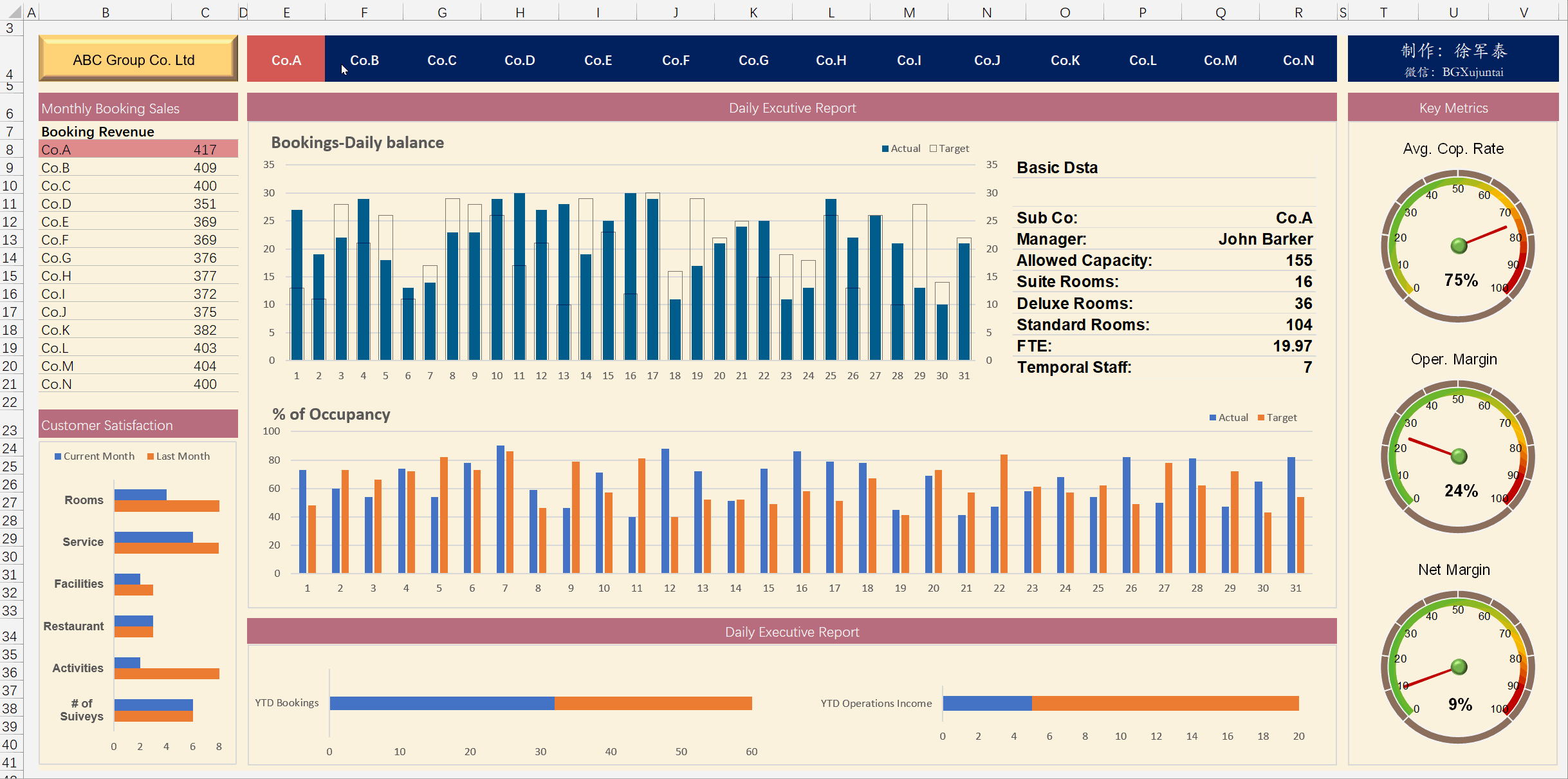This screenshot has height=779, width=1568.
Task: Click the Last Month legend square
Action: click(151, 456)
